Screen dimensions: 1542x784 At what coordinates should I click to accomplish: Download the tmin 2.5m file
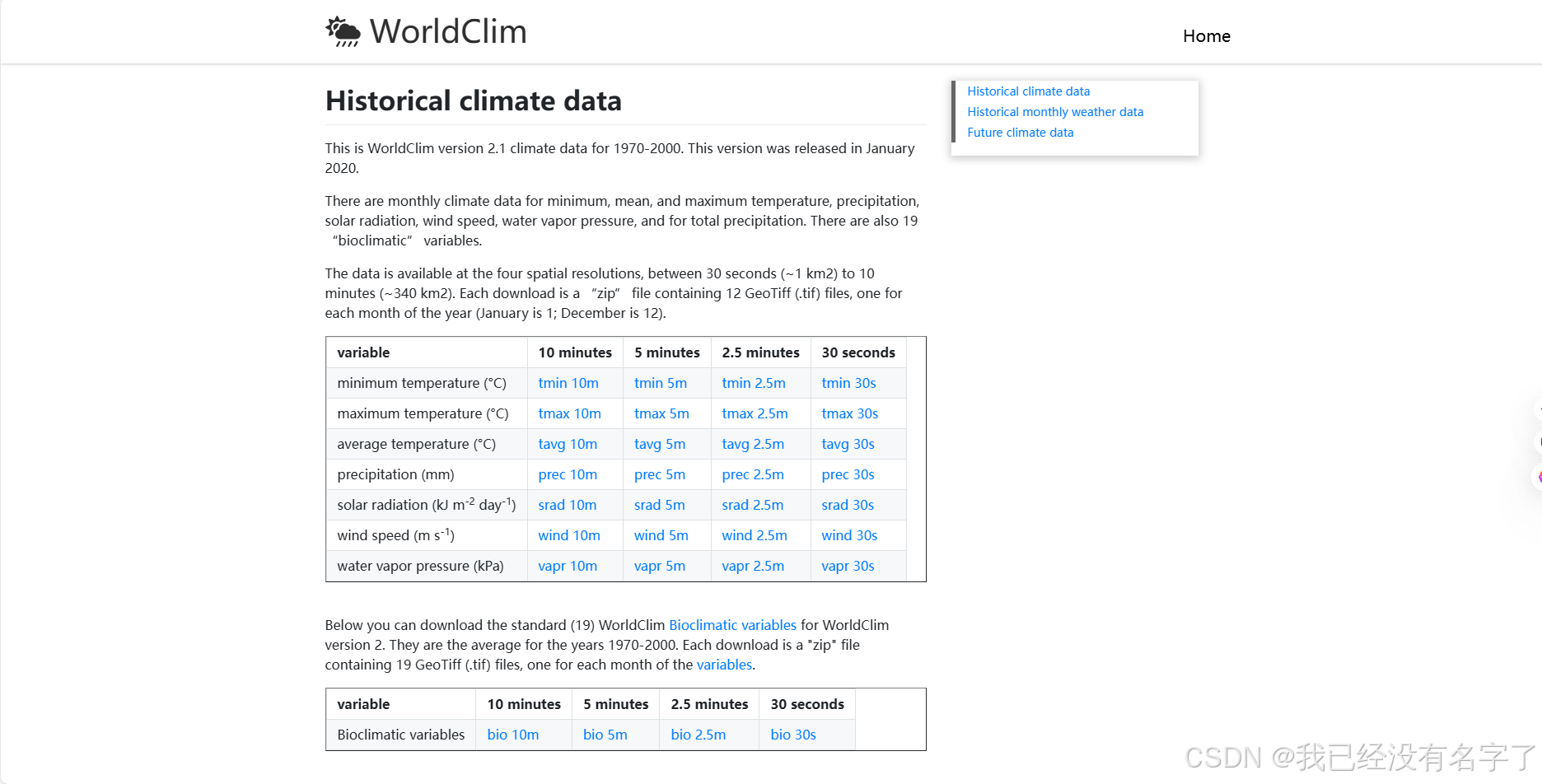tap(754, 383)
